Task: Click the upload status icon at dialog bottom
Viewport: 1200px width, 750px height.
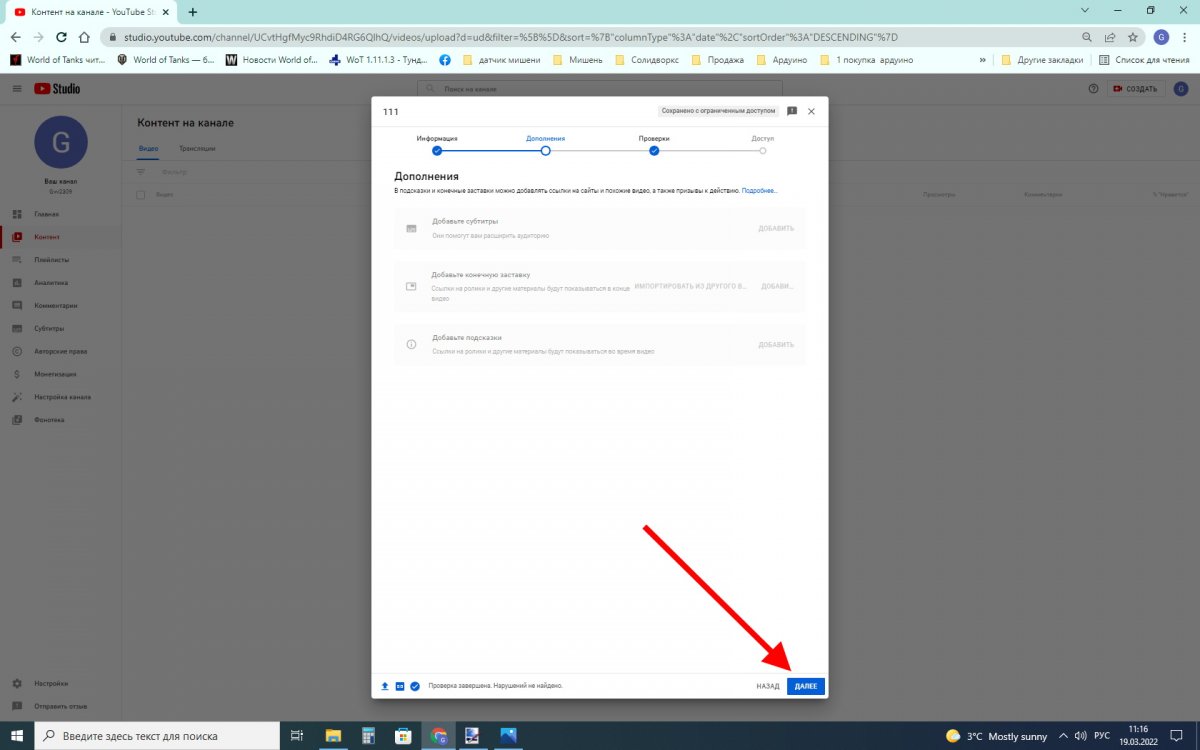Action: tap(385, 686)
